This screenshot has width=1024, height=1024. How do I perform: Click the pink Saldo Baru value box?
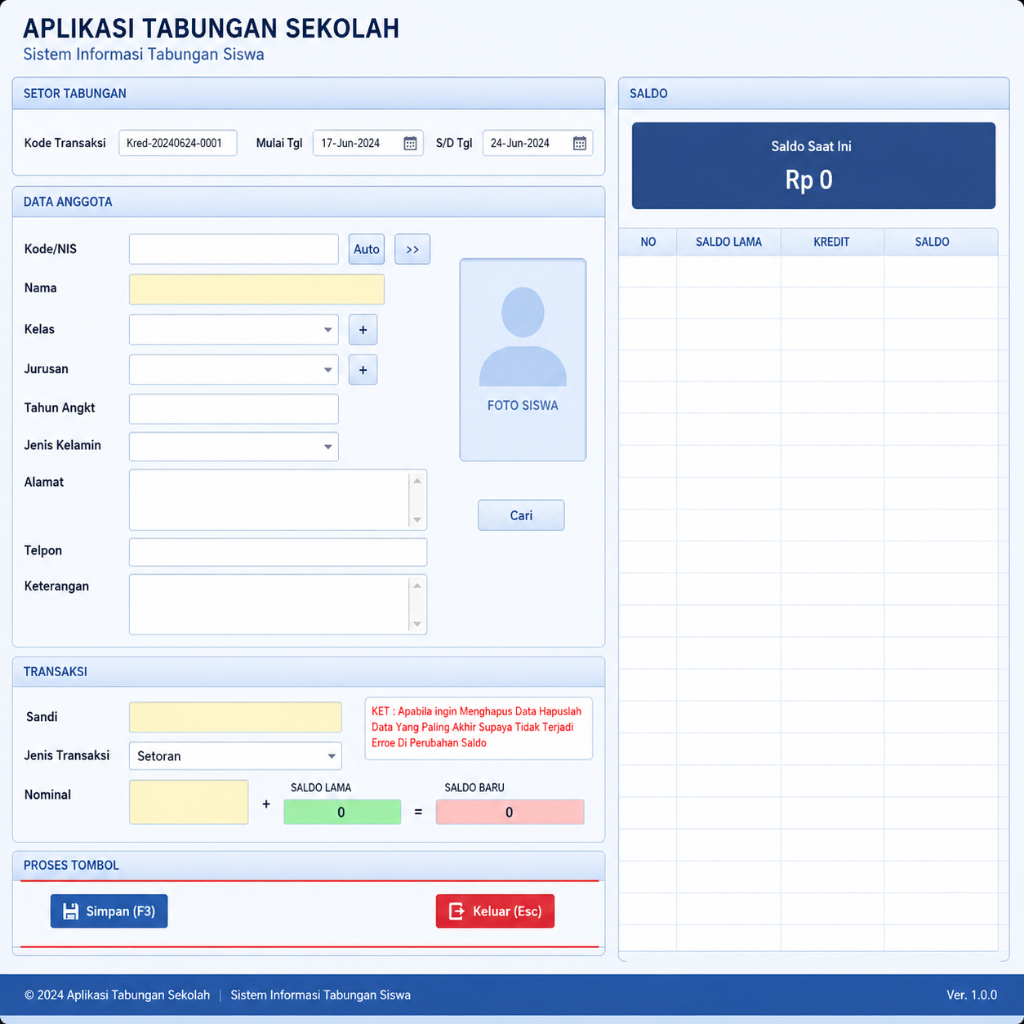[x=510, y=812]
